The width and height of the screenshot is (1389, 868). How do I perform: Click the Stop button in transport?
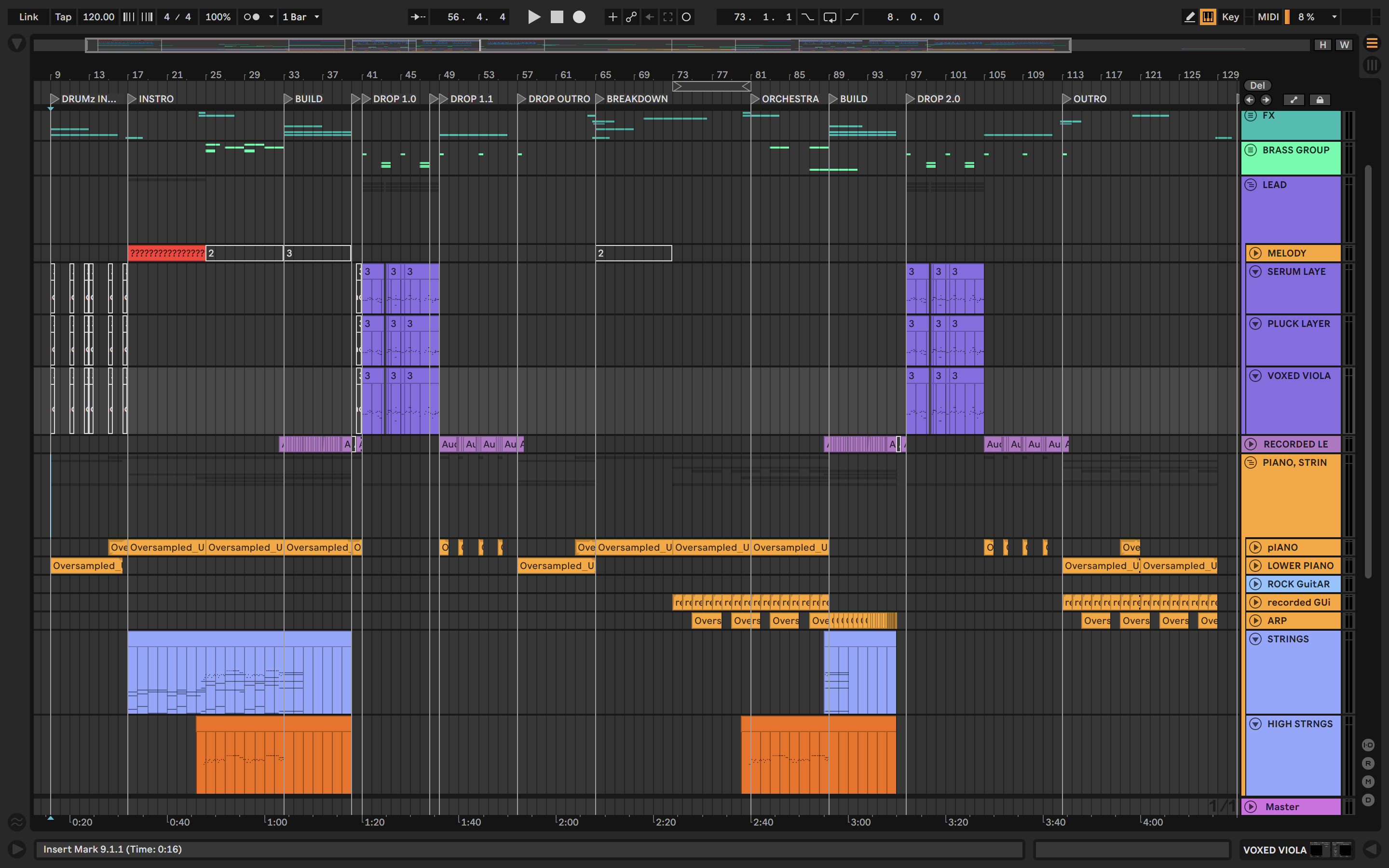[556, 17]
